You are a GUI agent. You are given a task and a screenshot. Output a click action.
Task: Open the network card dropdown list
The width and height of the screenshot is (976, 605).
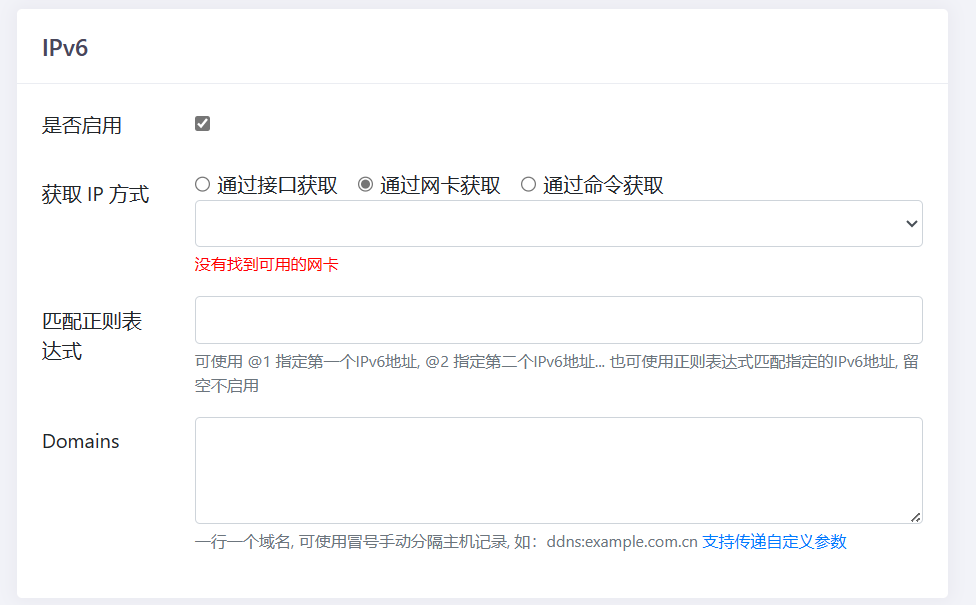click(558, 223)
